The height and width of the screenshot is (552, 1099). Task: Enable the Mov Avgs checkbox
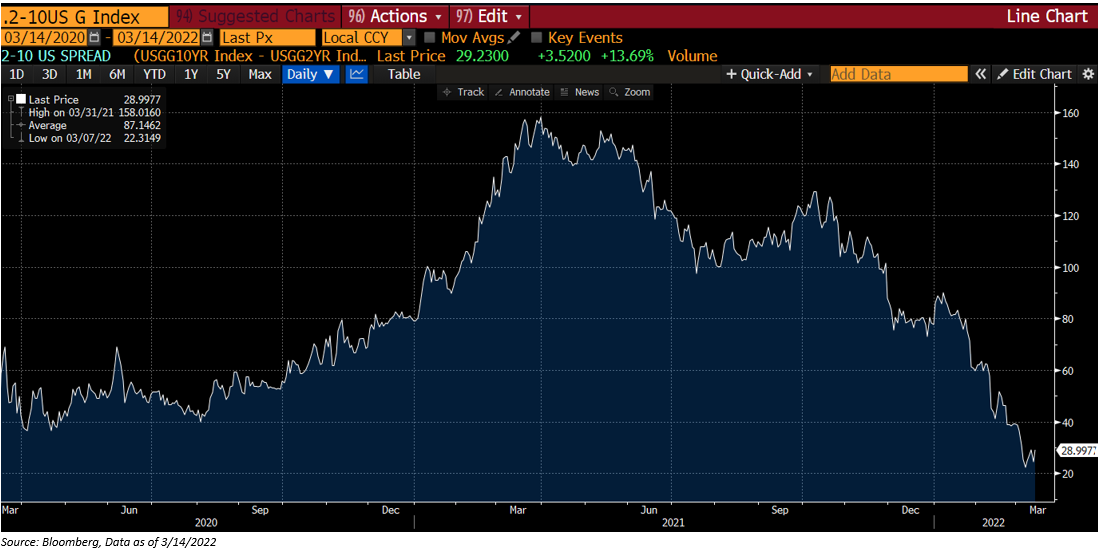coord(430,38)
